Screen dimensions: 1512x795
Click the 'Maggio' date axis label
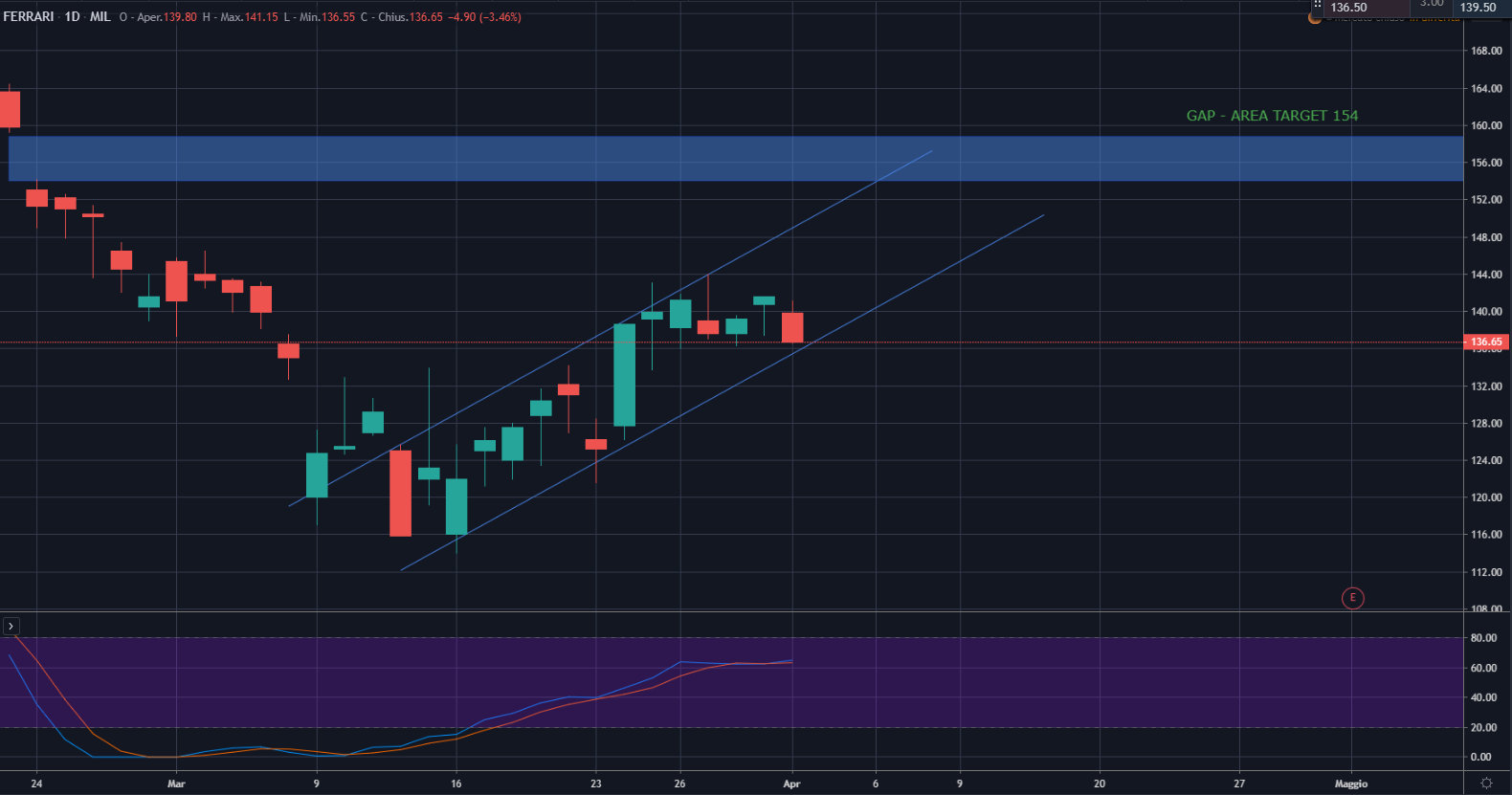pos(1351,784)
